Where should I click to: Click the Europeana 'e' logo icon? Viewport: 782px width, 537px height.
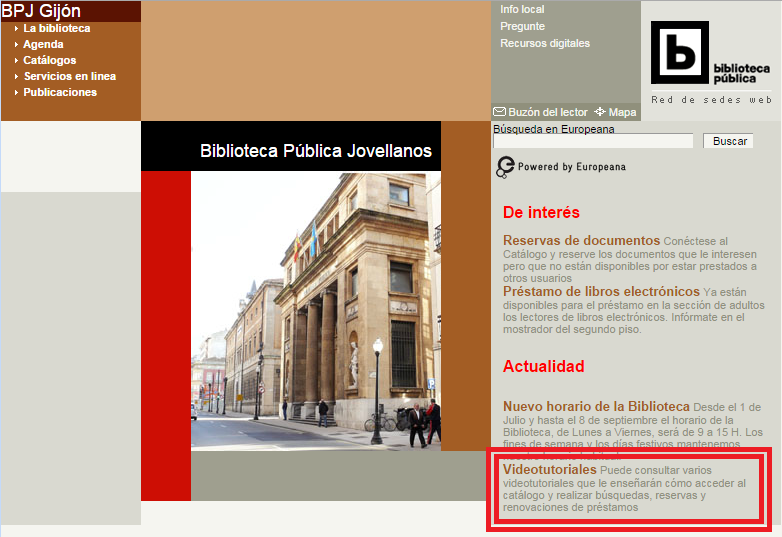coord(506,167)
